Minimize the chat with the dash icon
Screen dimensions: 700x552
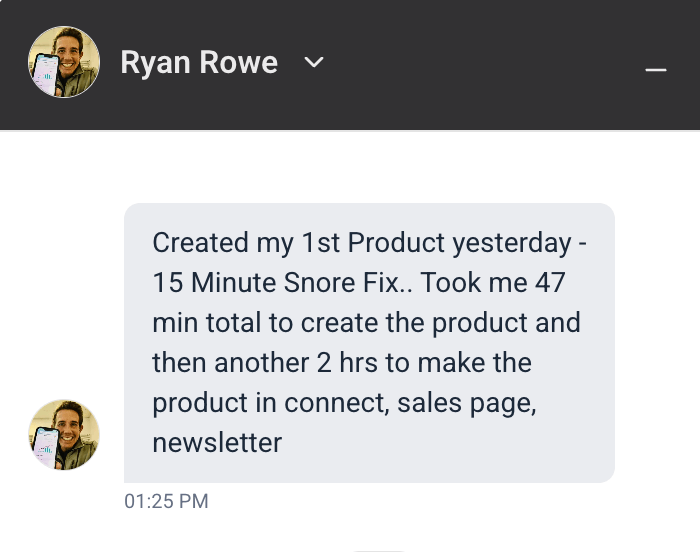click(x=656, y=70)
